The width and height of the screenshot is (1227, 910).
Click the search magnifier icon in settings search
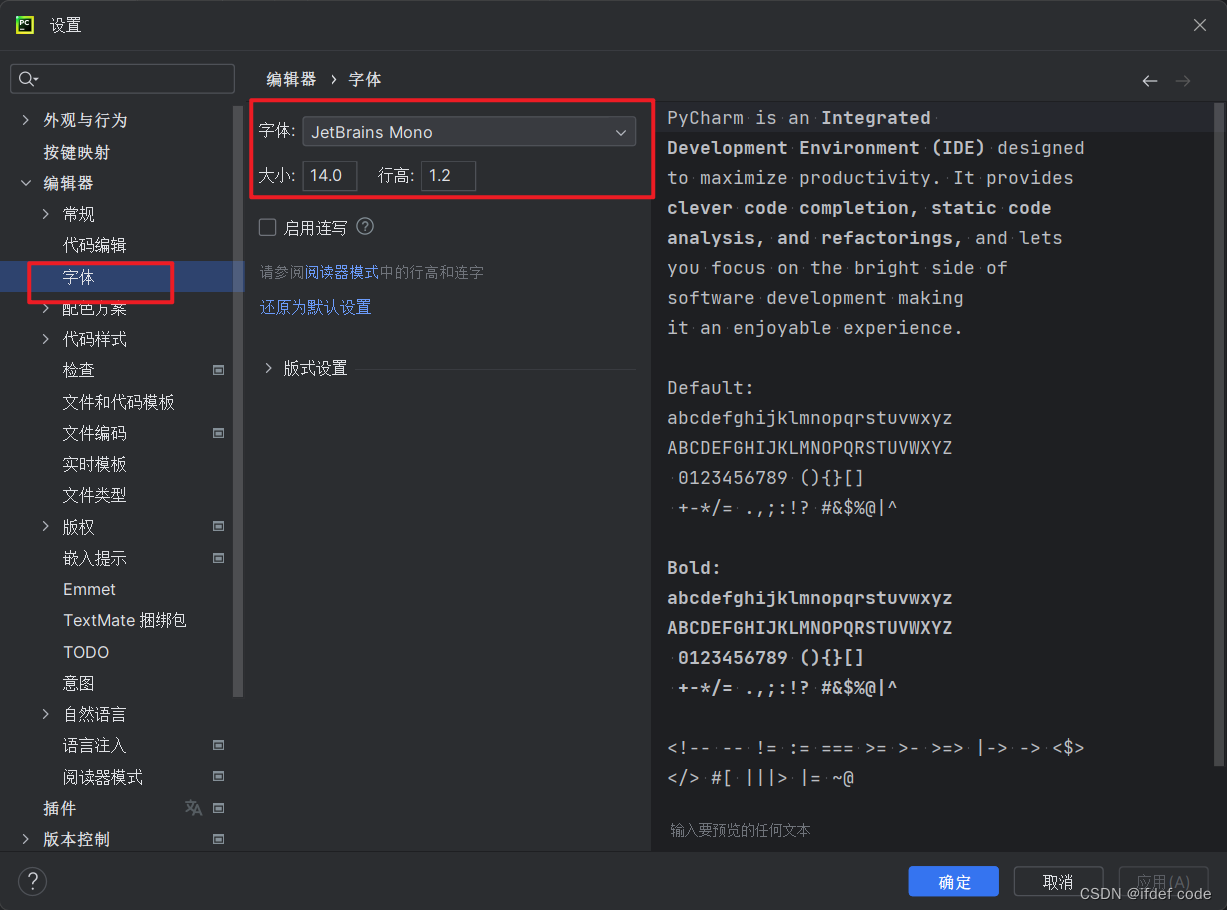point(27,79)
